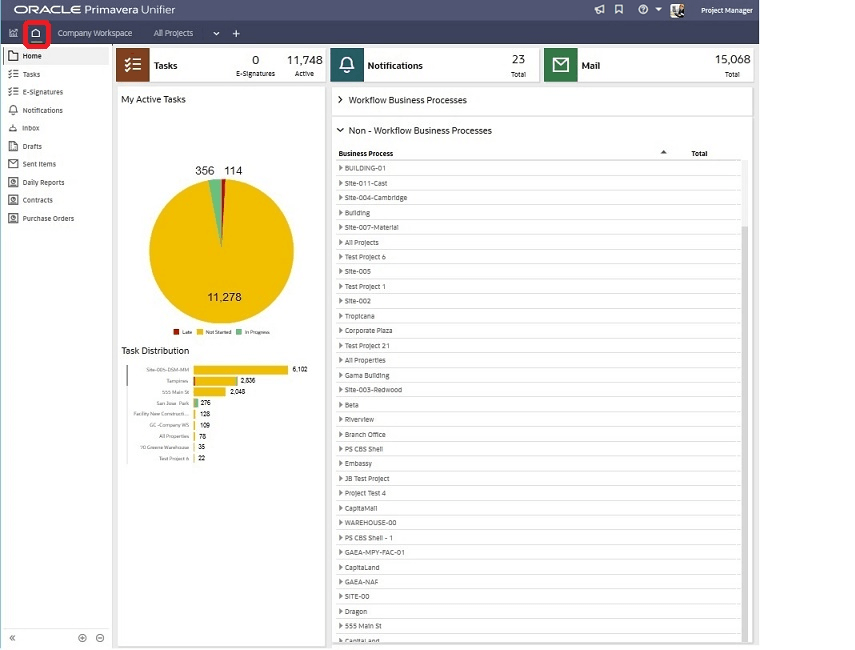Click the Tasks checklist icon on the orange tile
Viewport: 855px width, 650px height.
point(133,64)
